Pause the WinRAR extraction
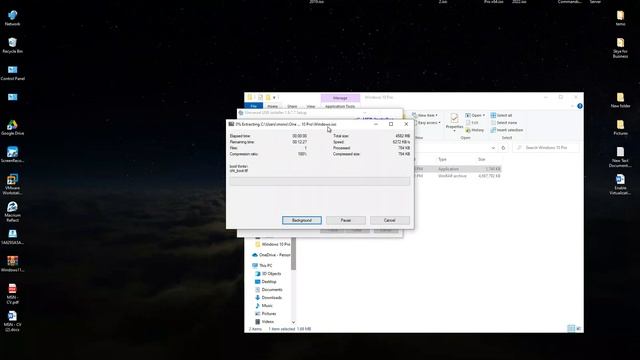 click(x=346, y=220)
